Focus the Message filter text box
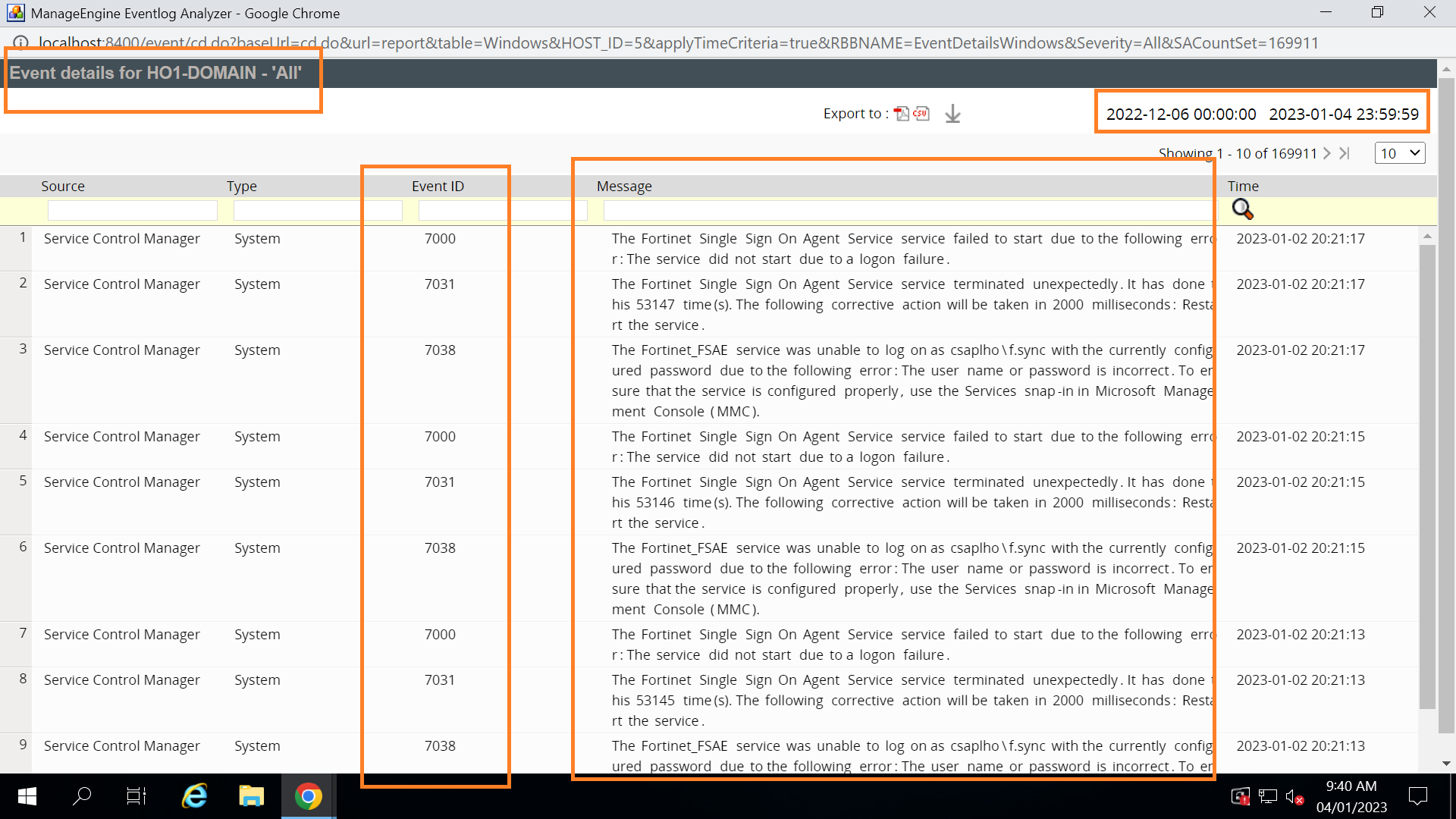 [908, 211]
